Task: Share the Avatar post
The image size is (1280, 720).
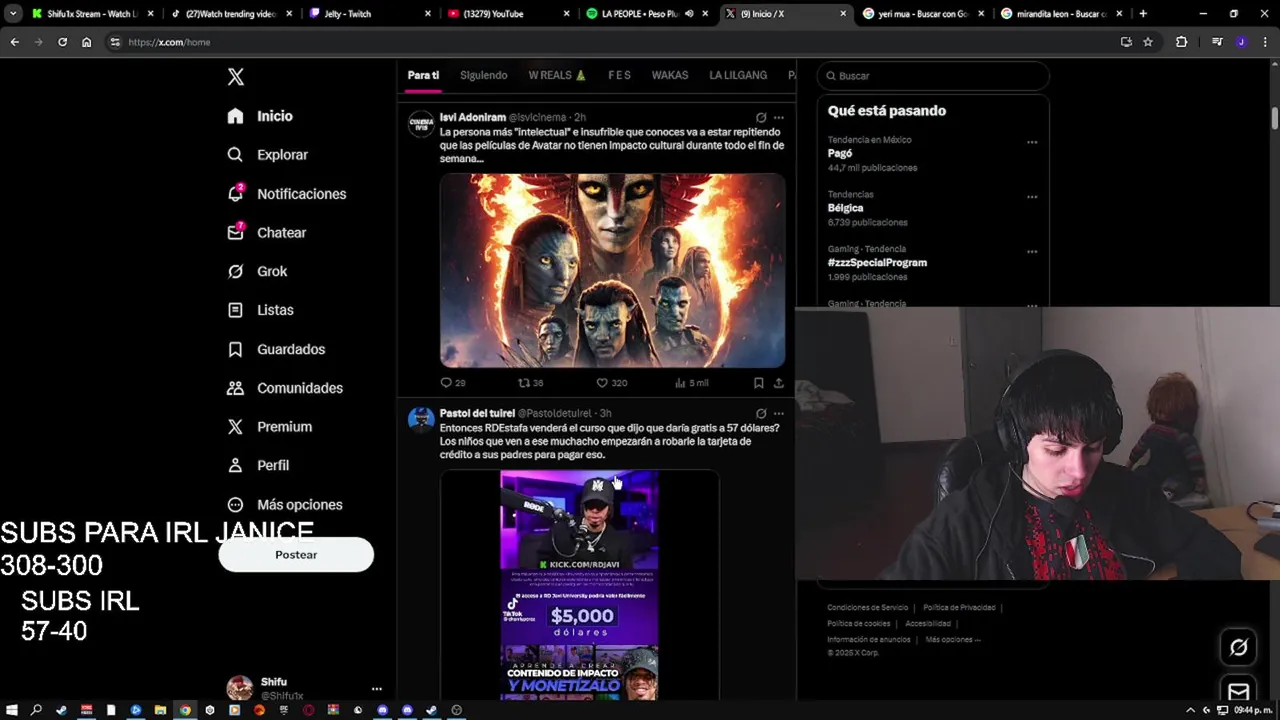Action: coord(779,383)
